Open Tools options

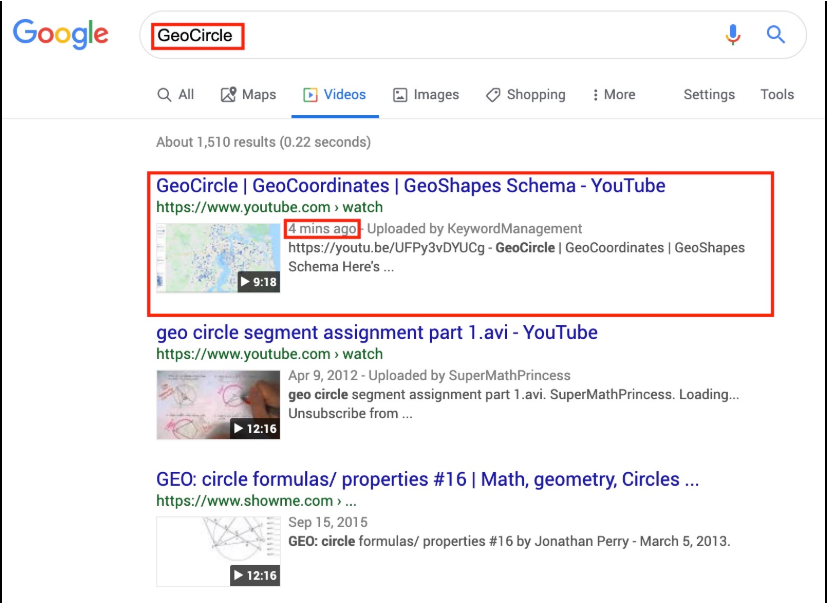[x=777, y=94]
